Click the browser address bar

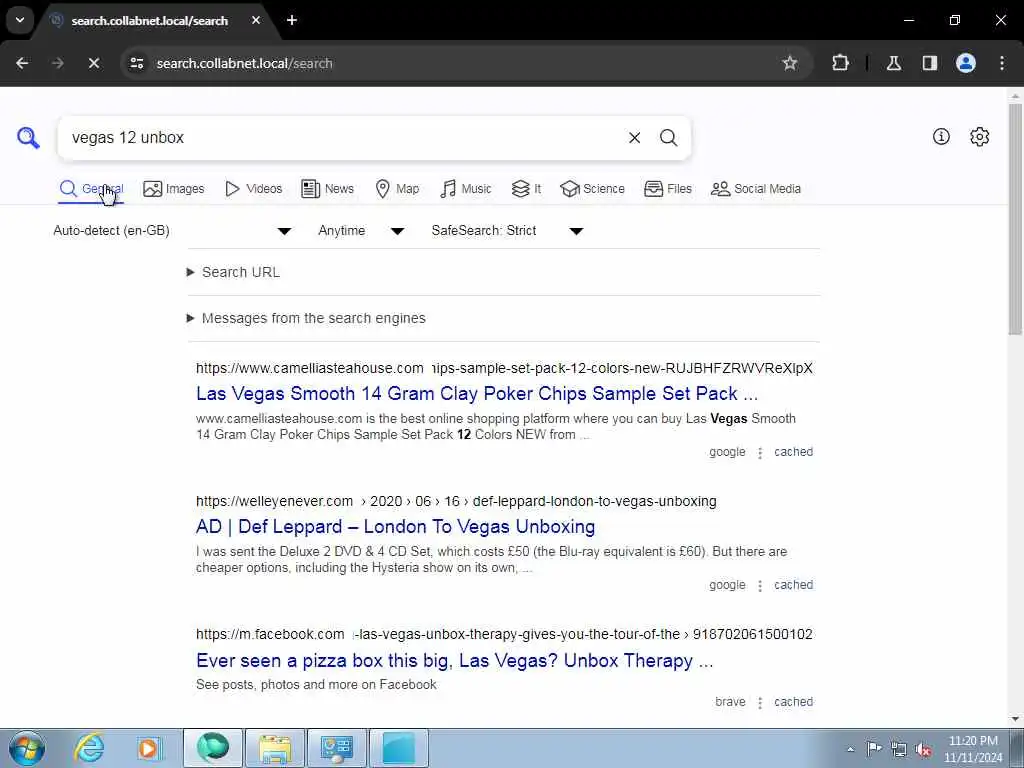(457, 63)
